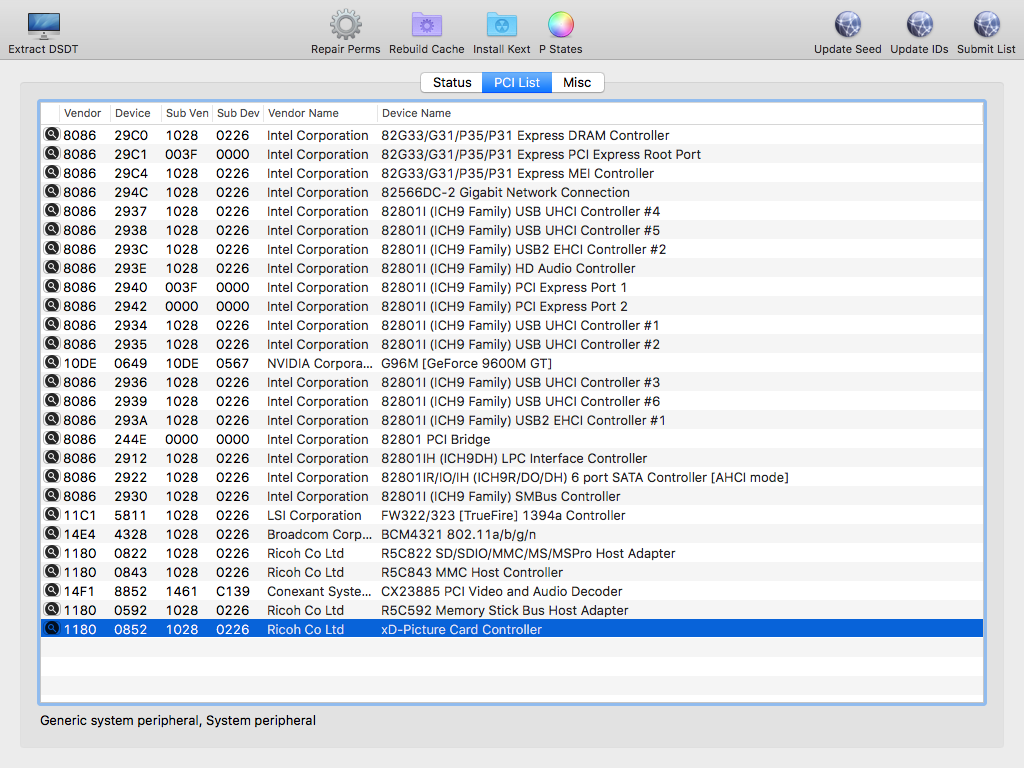This screenshot has width=1024, height=768.
Task: Select the PCI Express Port 2 entry
Action: tap(512, 306)
